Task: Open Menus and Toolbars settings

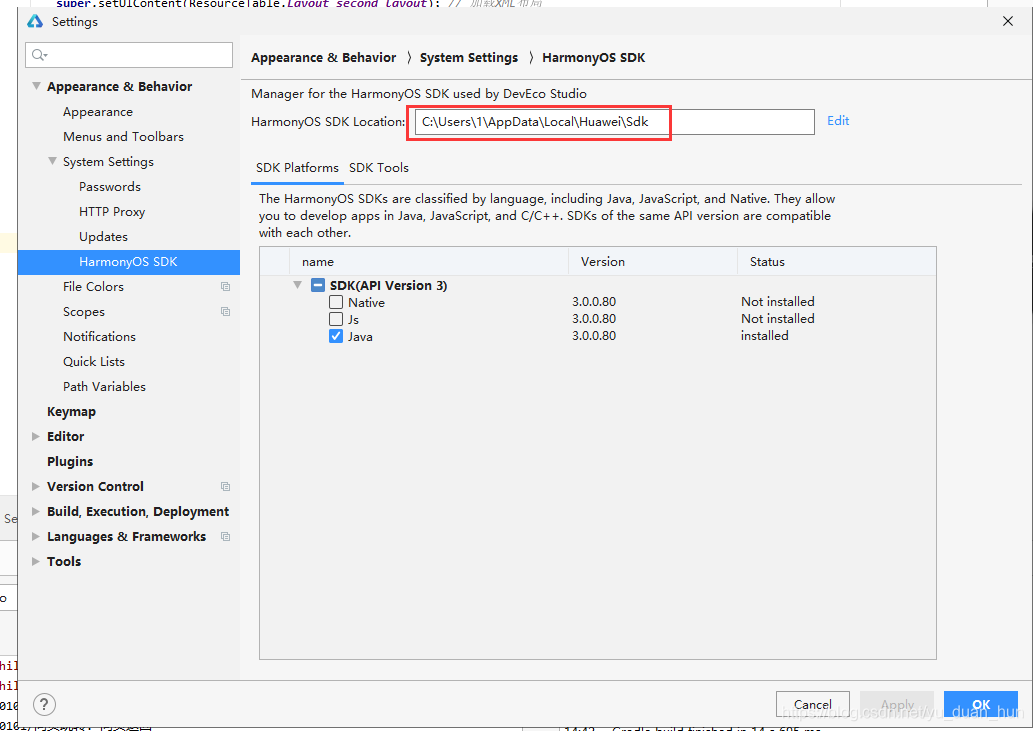Action: [123, 137]
